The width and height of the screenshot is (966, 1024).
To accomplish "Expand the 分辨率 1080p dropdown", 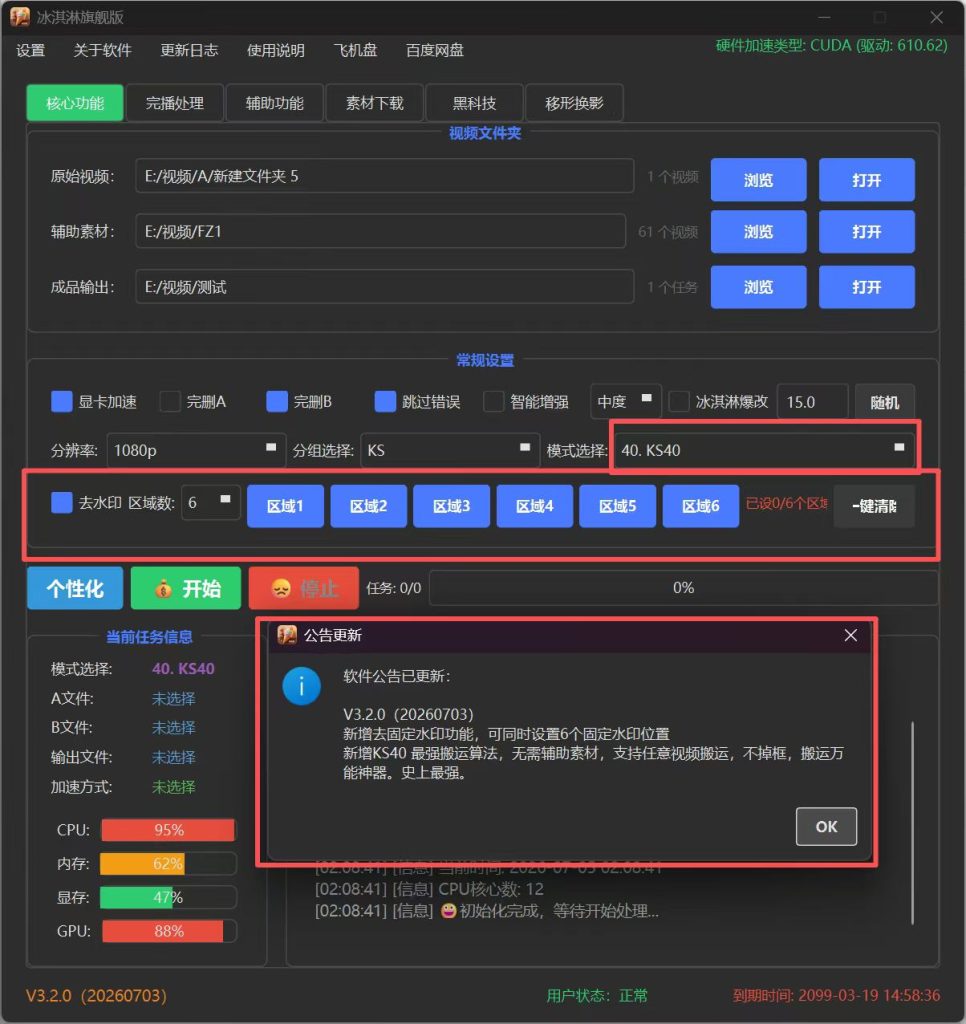I will point(196,450).
